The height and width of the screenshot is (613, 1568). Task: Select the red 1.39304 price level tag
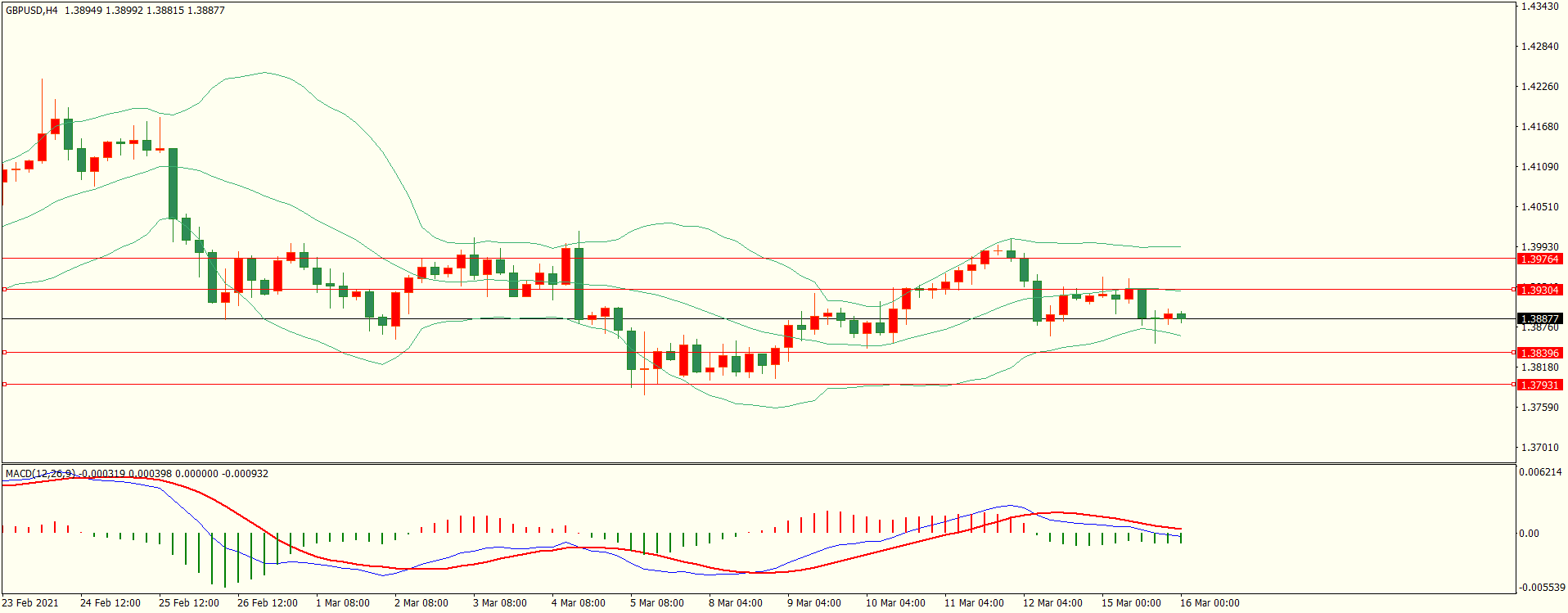pyautogui.click(x=1539, y=291)
